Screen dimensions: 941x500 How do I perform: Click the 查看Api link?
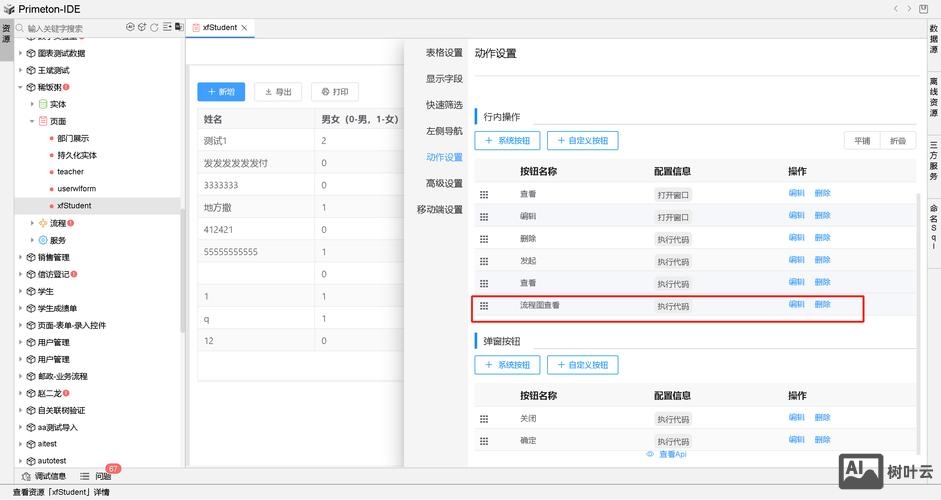[x=673, y=454]
